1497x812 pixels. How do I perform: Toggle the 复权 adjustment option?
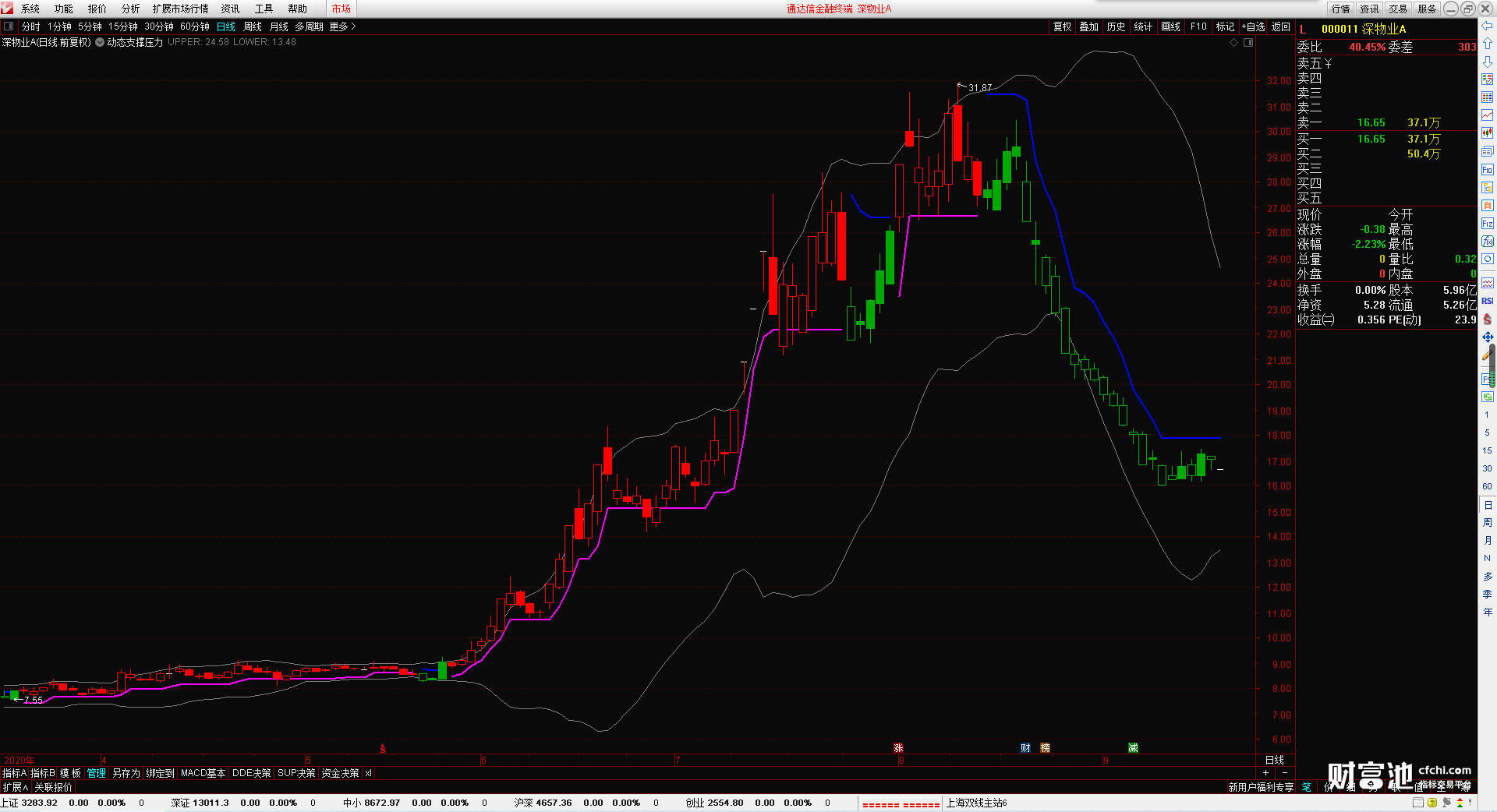pyautogui.click(x=1063, y=26)
